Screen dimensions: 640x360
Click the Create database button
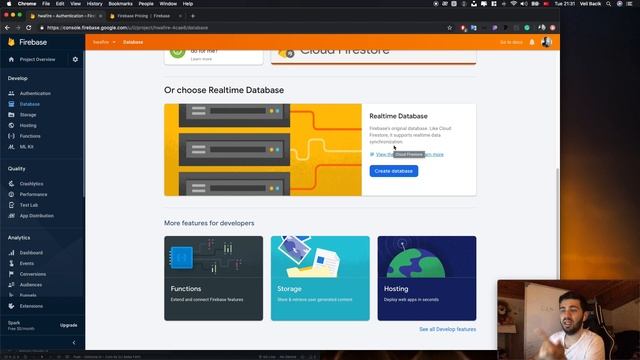point(394,171)
